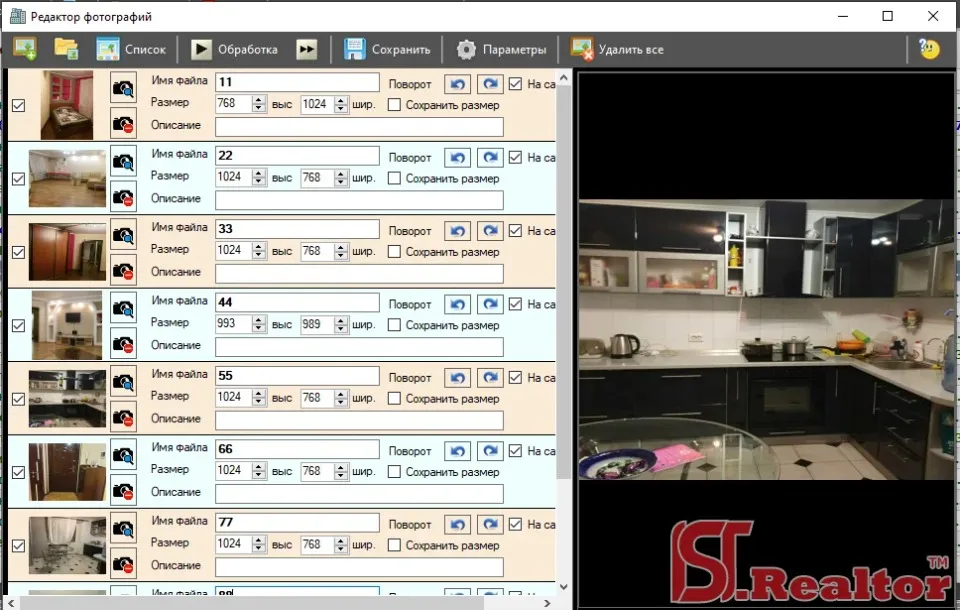Screen dimensions: 960x610
Task: Click the fast-forward process all icon
Action: coord(307,50)
